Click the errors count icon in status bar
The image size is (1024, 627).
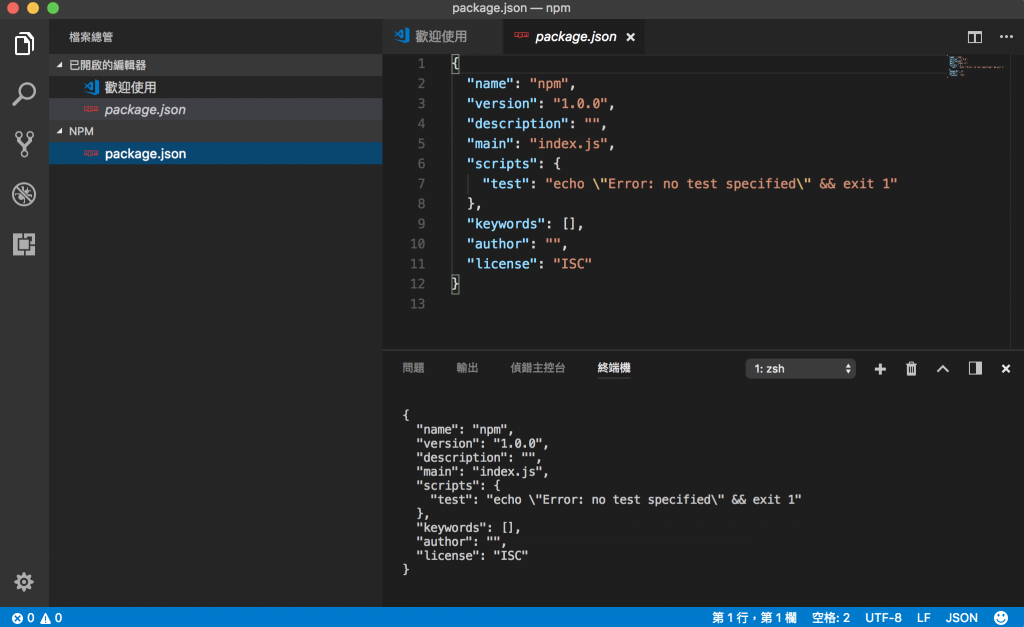point(17,618)
